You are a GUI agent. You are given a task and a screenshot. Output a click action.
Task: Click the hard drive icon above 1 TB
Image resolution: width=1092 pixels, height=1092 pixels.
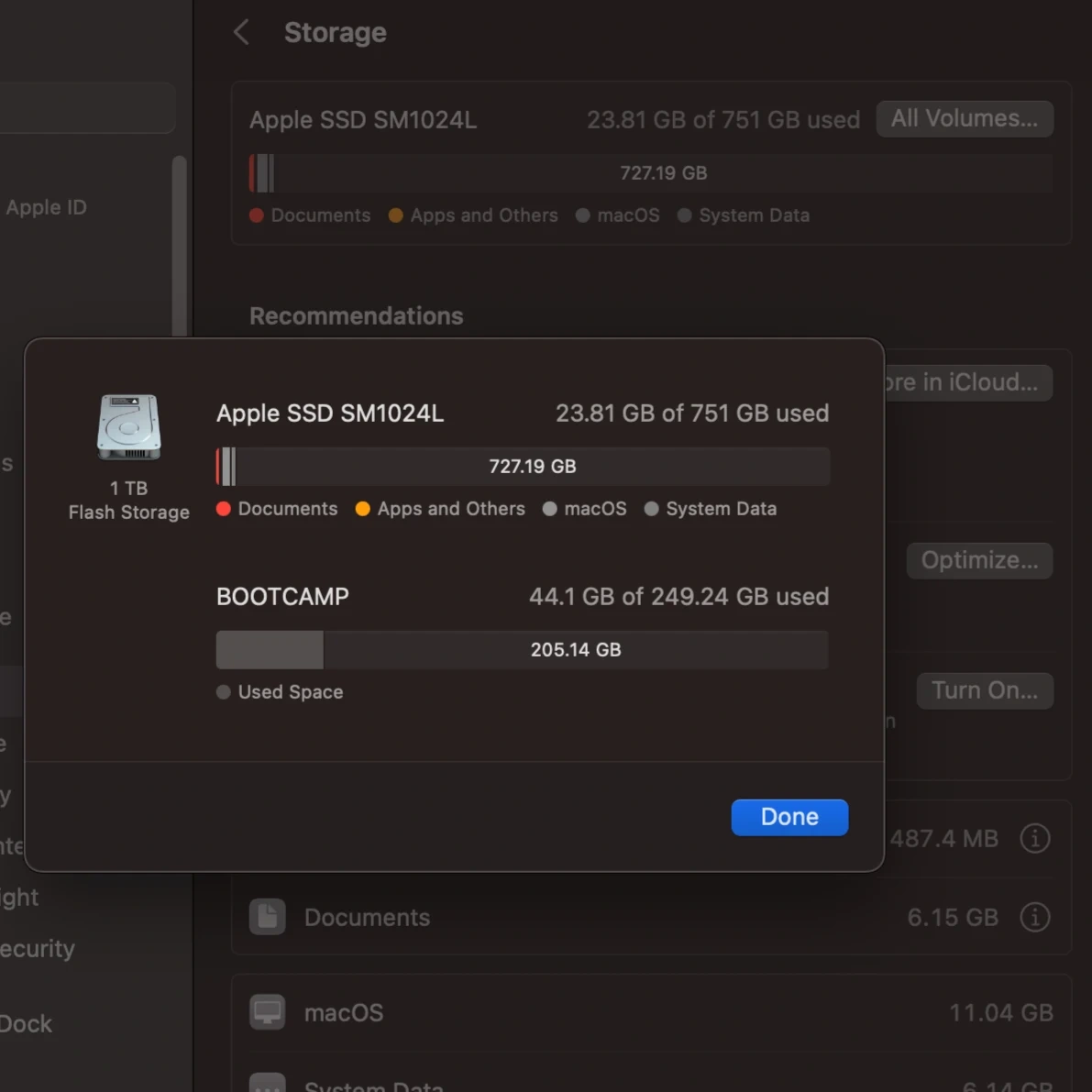tap(128, 427)
